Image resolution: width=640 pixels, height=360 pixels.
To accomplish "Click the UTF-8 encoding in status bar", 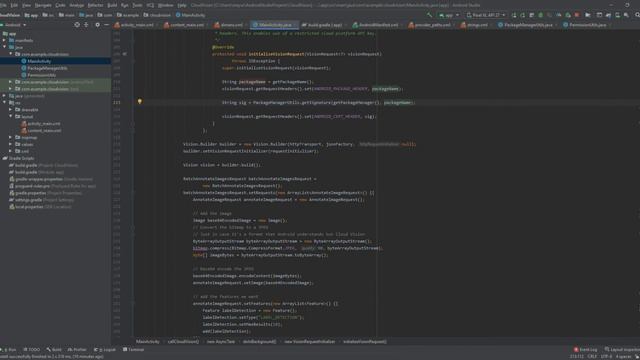I will [606, 356].
